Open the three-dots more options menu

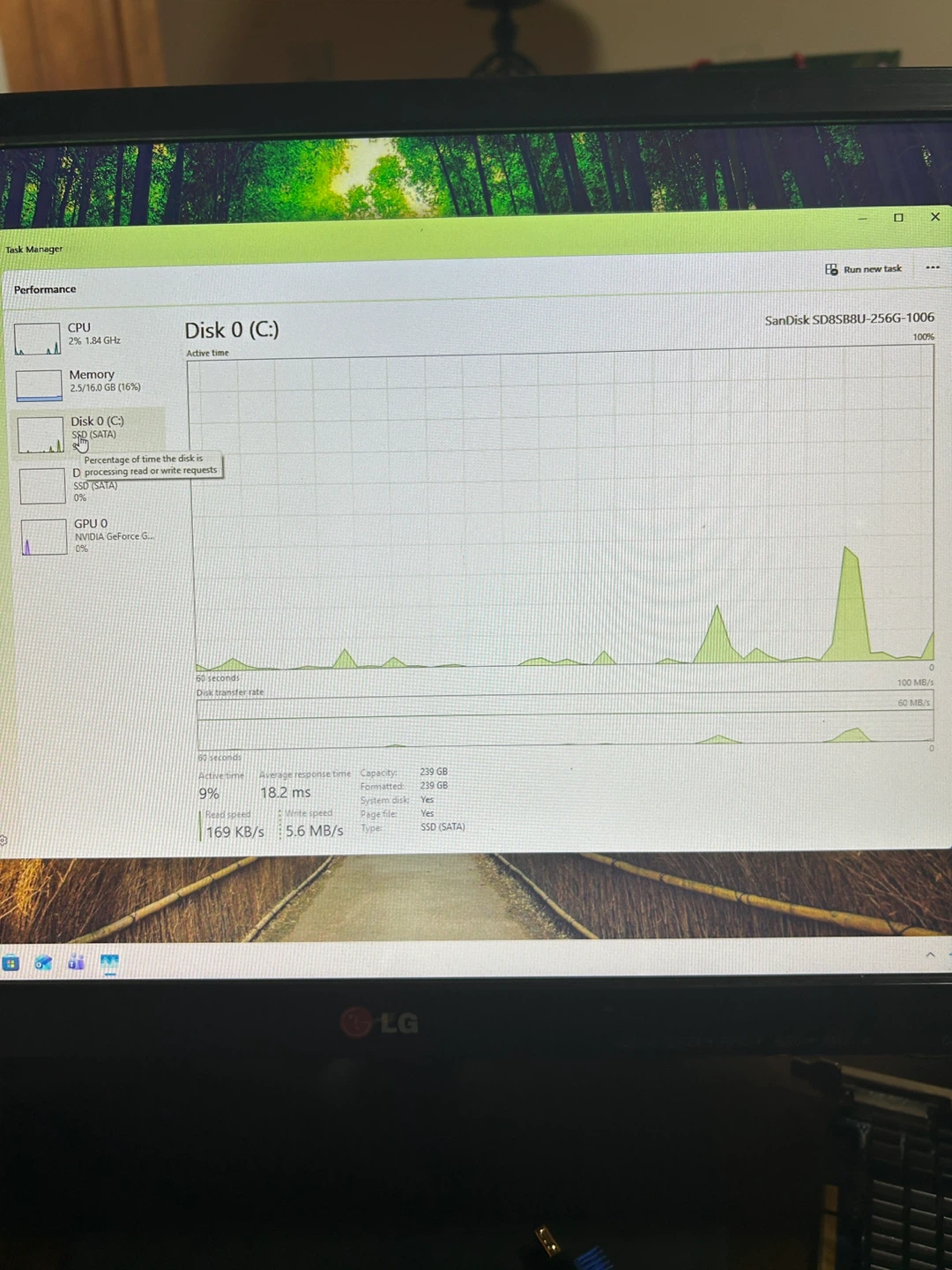tap(933, 267)
